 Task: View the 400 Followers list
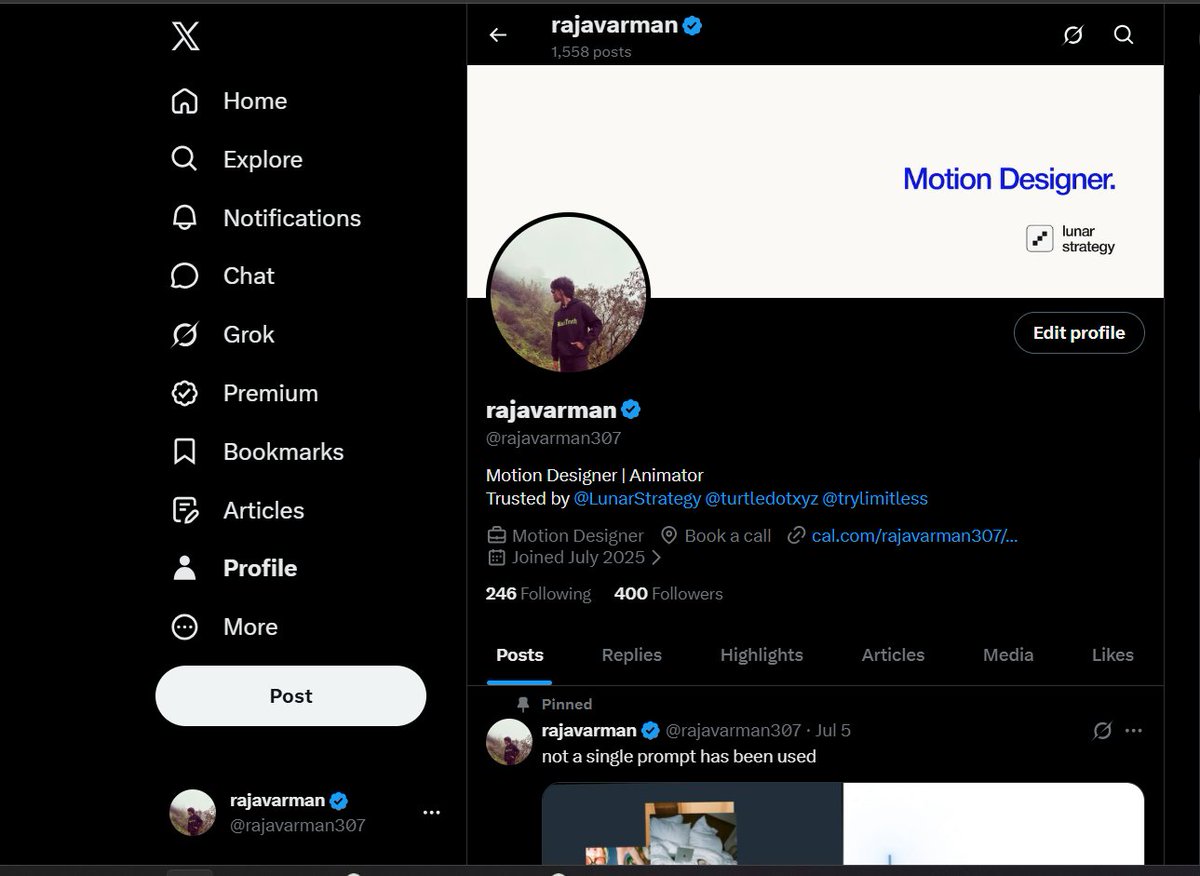(668, 594)
